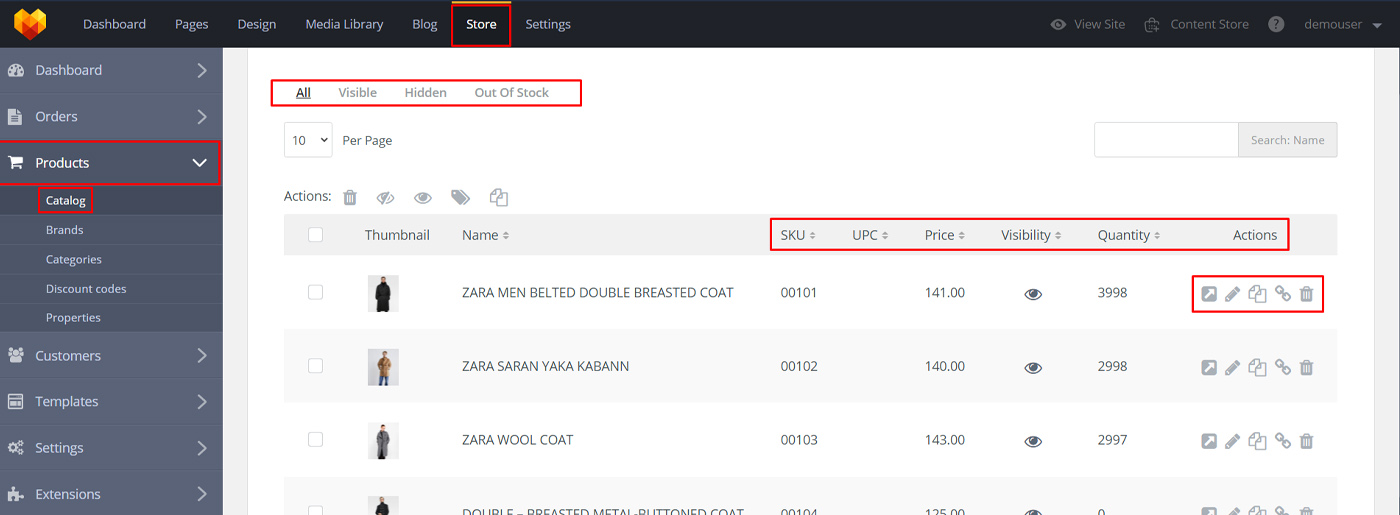Duplicate the ZARA MEN BELTED COAT product
Viewport: 1400px width, 515px height.
tap(1258, 294)
